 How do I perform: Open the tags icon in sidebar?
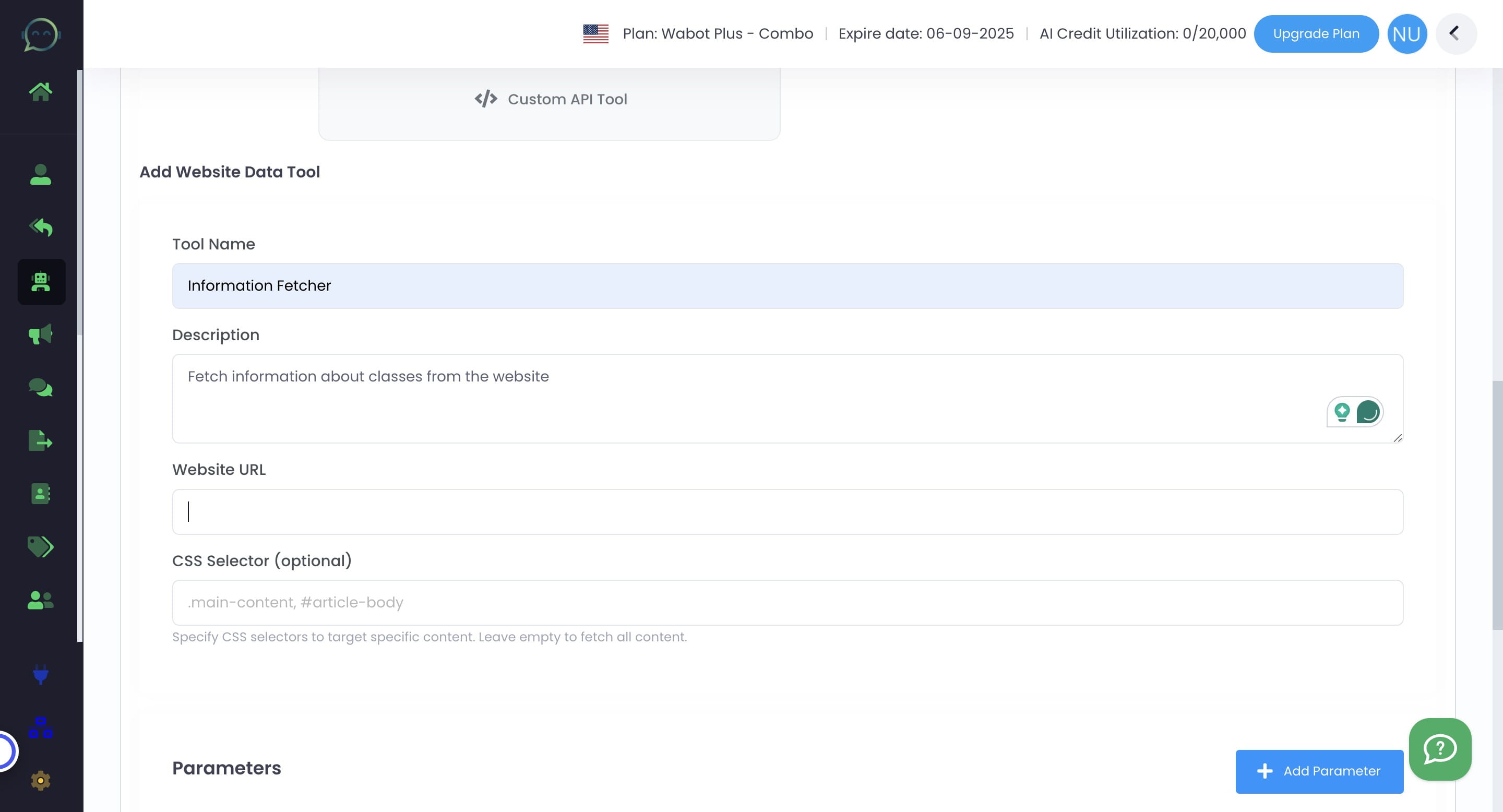(x=40, y=546)
